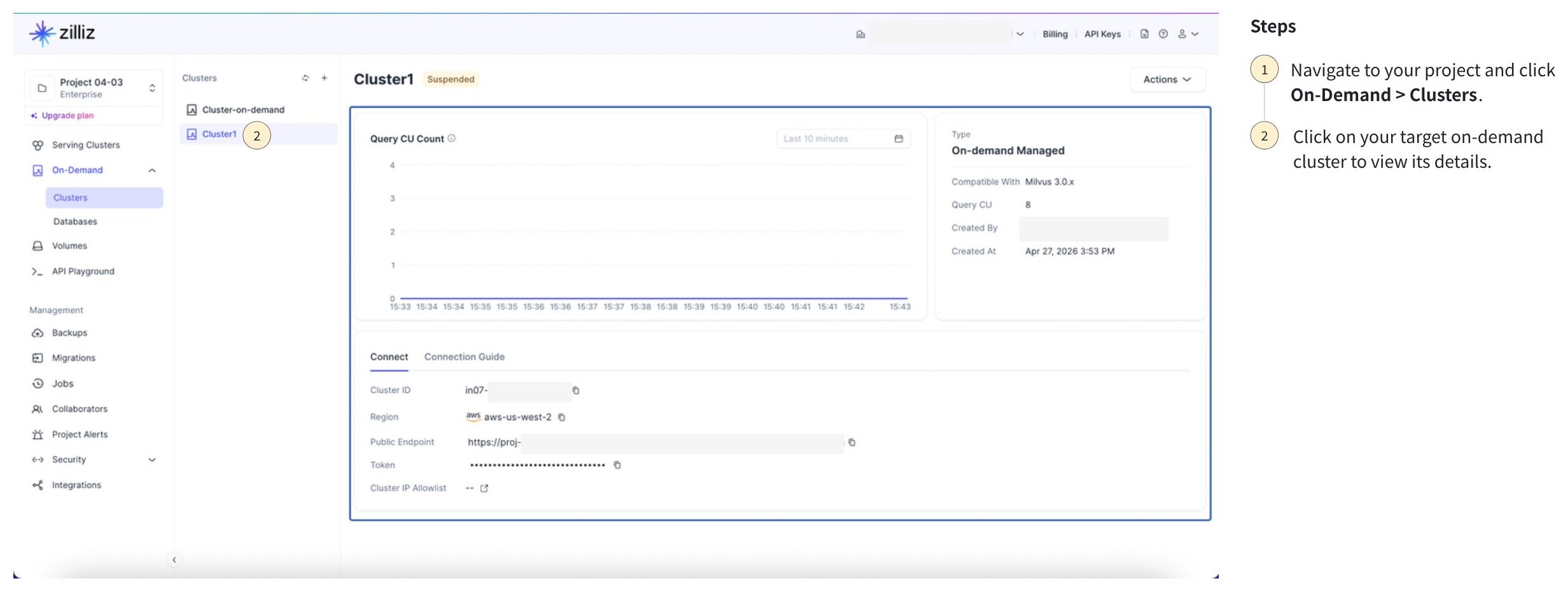This screenshot has height=595, width=1568.
Task: Copy the Cluster ID
Action: [x=576, y=391]
